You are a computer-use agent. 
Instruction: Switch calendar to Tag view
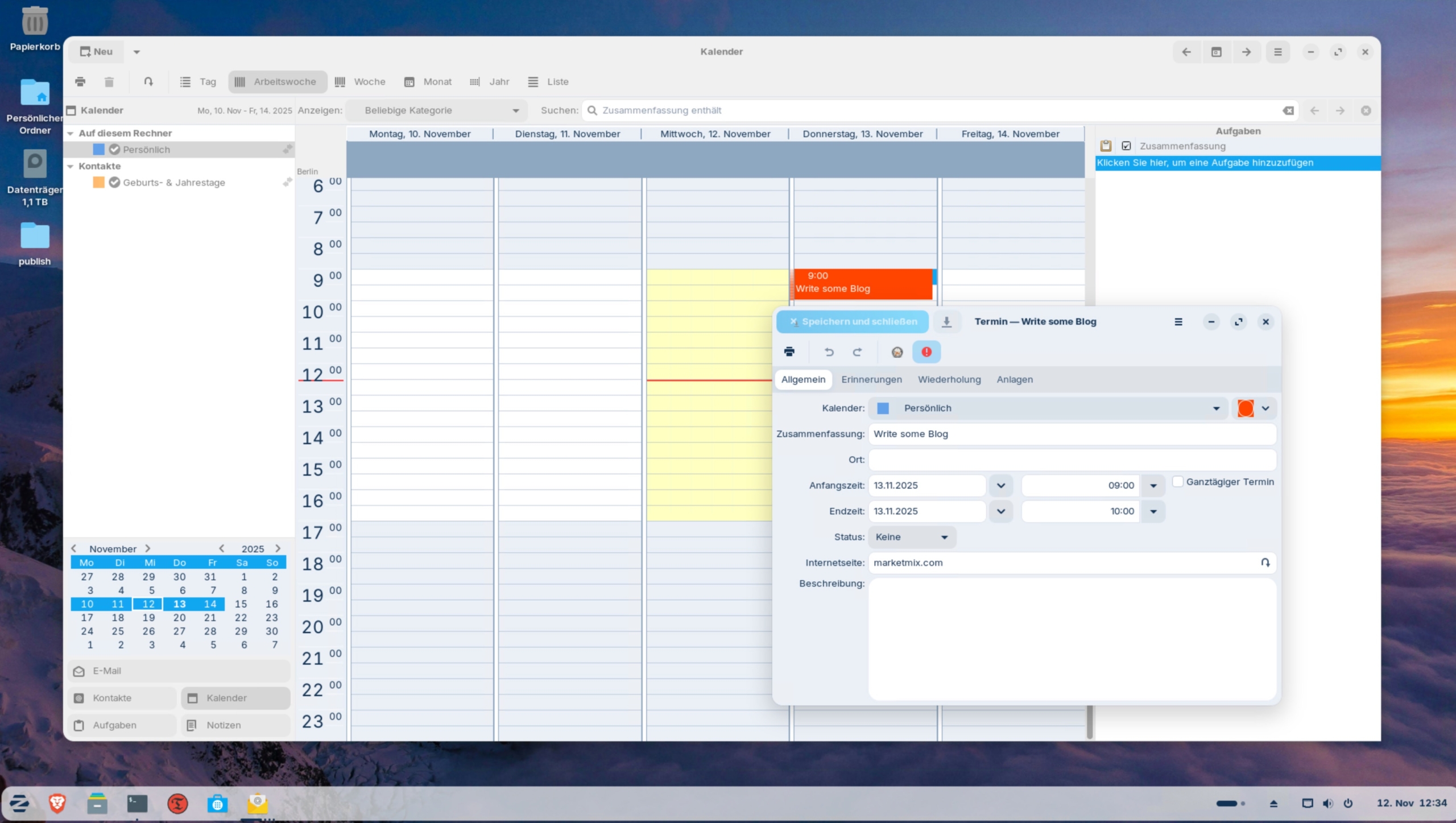click(x=198, y=81)
